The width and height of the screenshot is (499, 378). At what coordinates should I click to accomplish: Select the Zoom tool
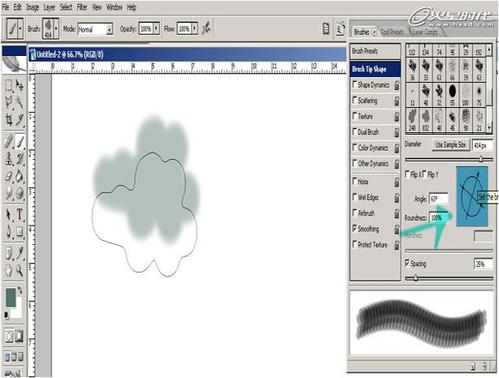(x=20, y=270)
